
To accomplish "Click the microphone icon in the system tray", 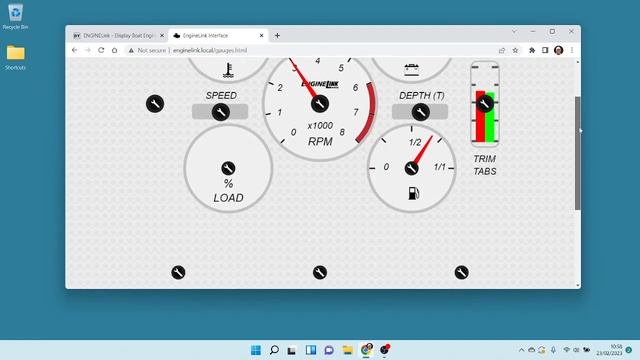I will point(553,350).
